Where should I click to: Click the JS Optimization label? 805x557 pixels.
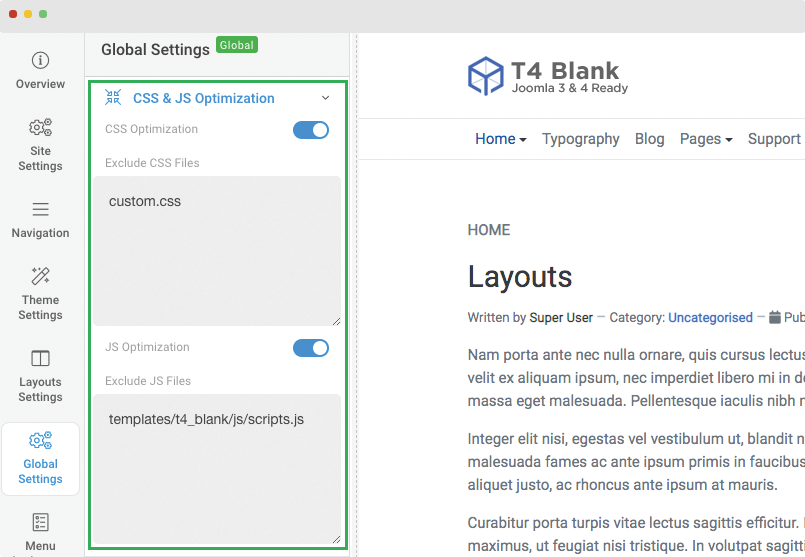(147, 348)
